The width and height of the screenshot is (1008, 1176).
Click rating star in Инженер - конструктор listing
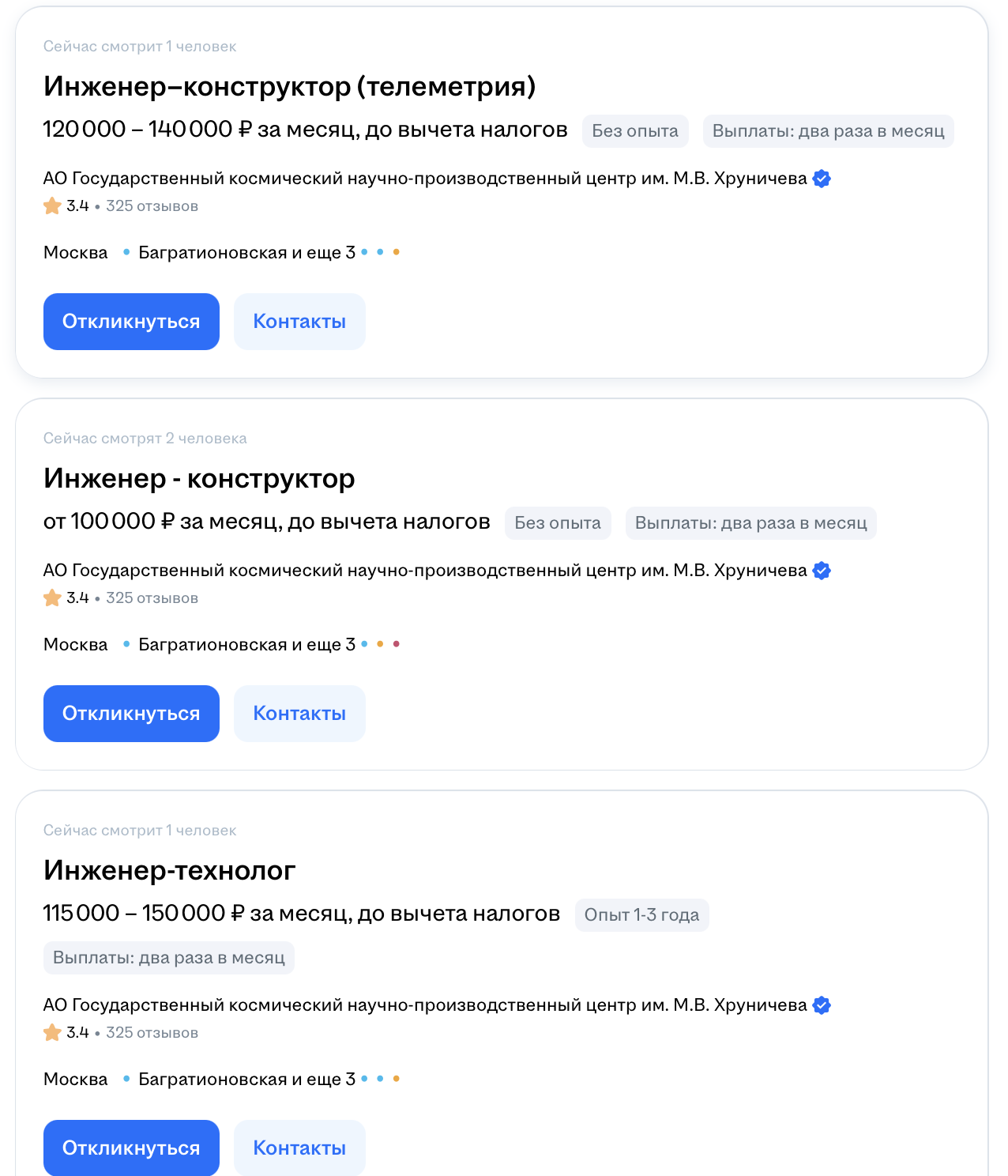point(52,598)
